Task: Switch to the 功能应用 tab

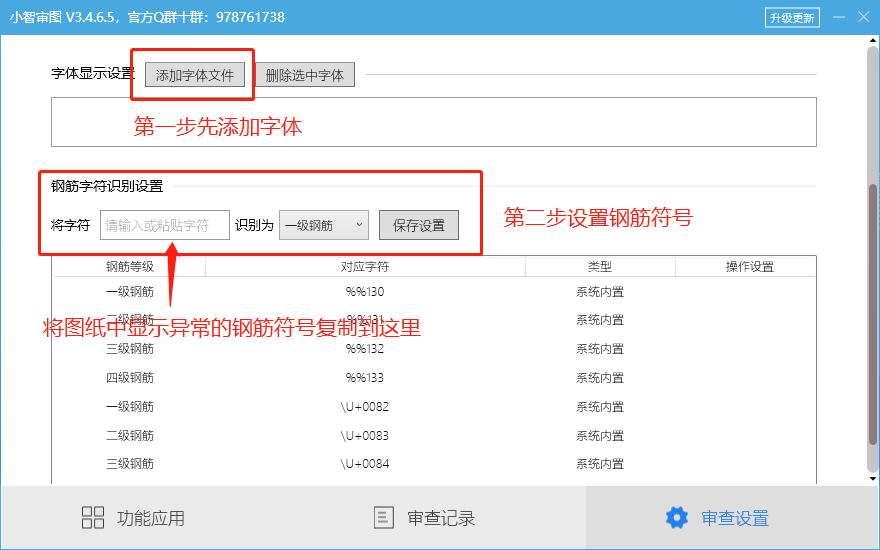Action: 150,518
